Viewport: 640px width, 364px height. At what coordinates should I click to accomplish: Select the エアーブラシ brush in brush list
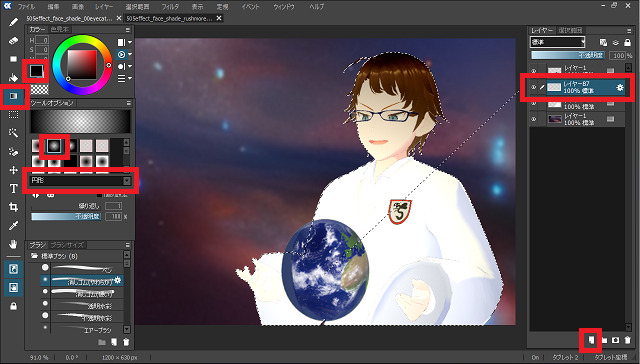click(x=82, y=329)
